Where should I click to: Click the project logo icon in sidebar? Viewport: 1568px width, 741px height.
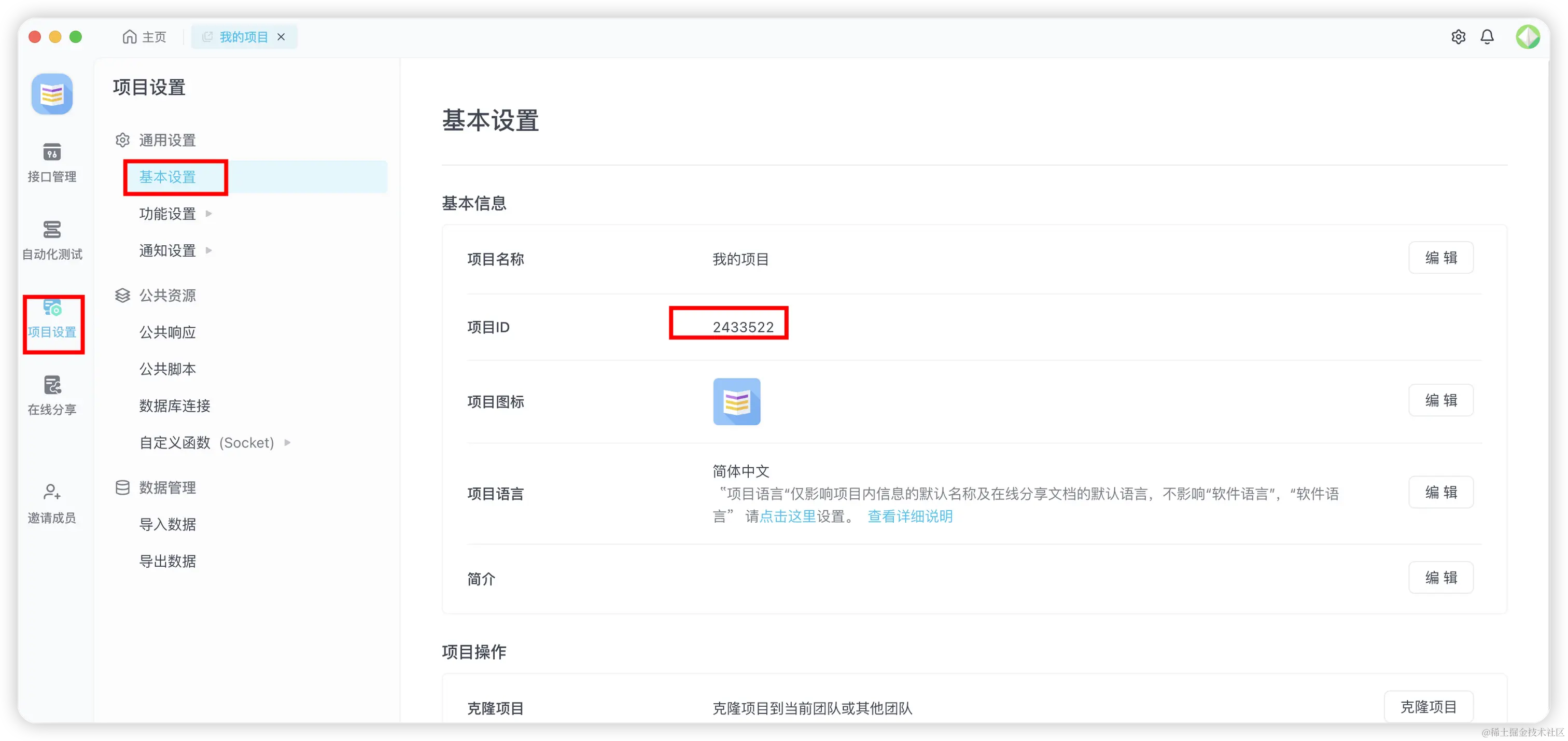[52, 94]
